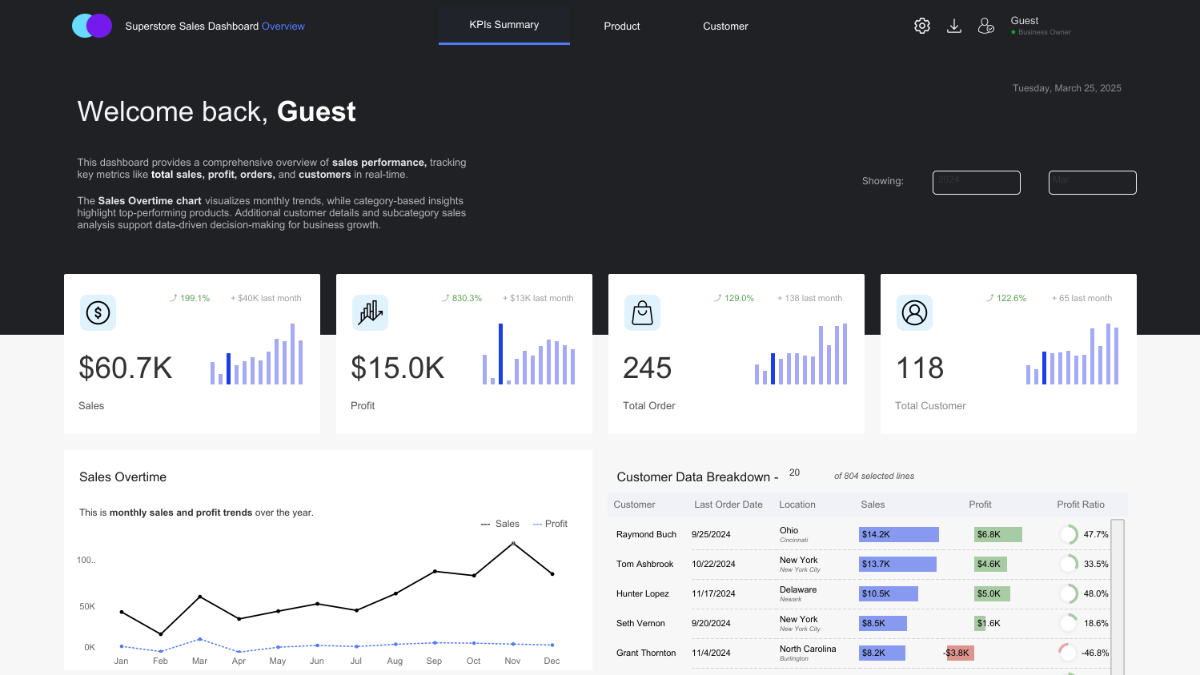The width and height of the screenshot is (1200, 675).
Task: Click the Guest account name
Action: pyautogui.click(x=1025, y=20)
